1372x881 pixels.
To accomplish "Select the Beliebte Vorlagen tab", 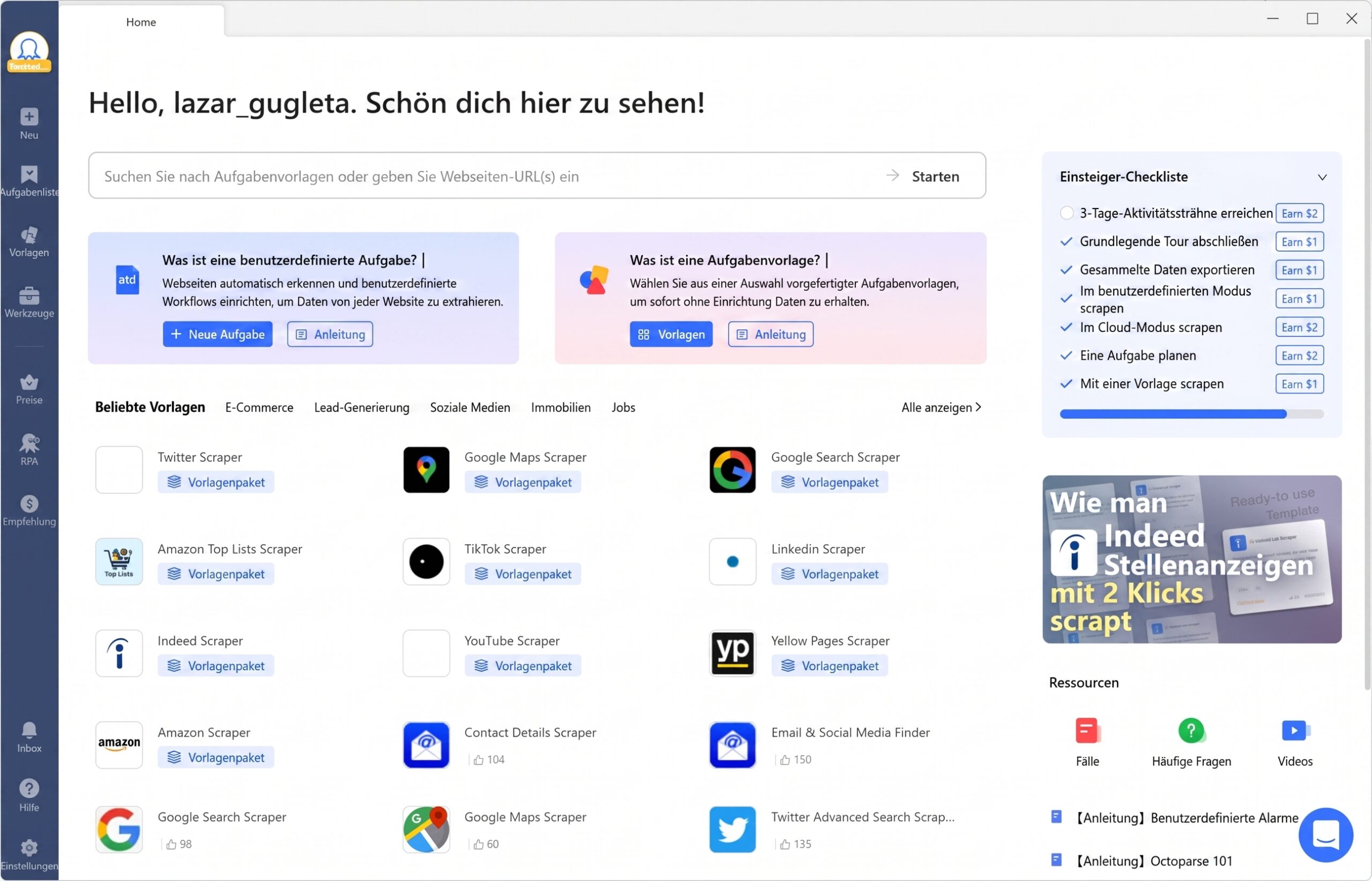I will (150, 408).
